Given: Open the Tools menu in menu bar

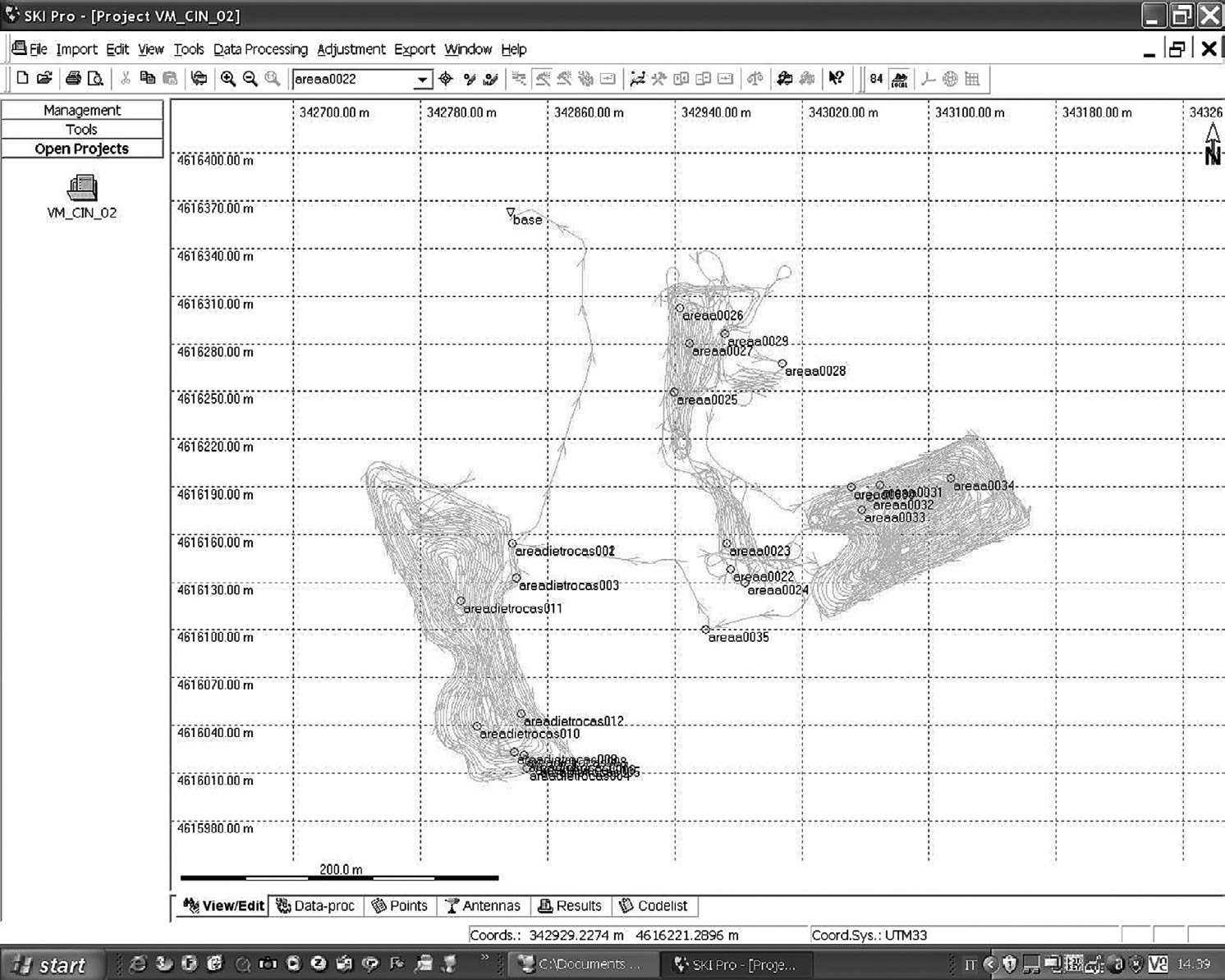Looking at the screenshot, I should [189, 49].
